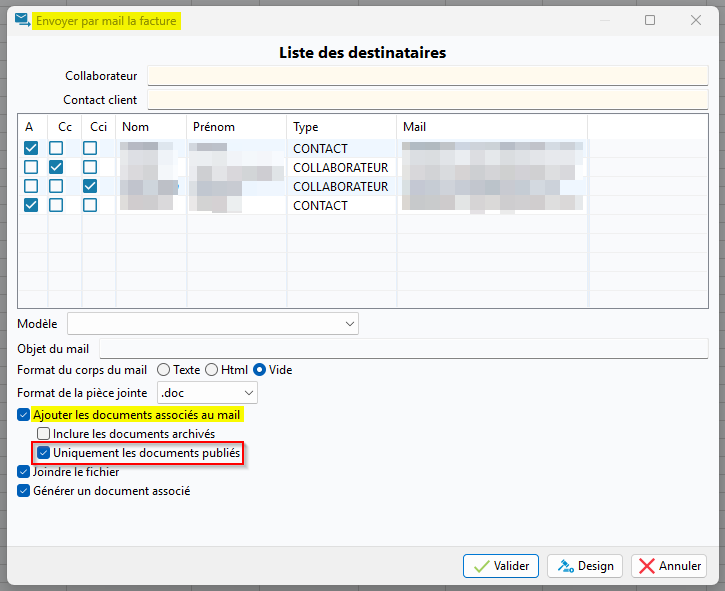This screenshot has width=725, height=591.
Task: Uncheck Joindre le fichier option
Action: (24, 472)
